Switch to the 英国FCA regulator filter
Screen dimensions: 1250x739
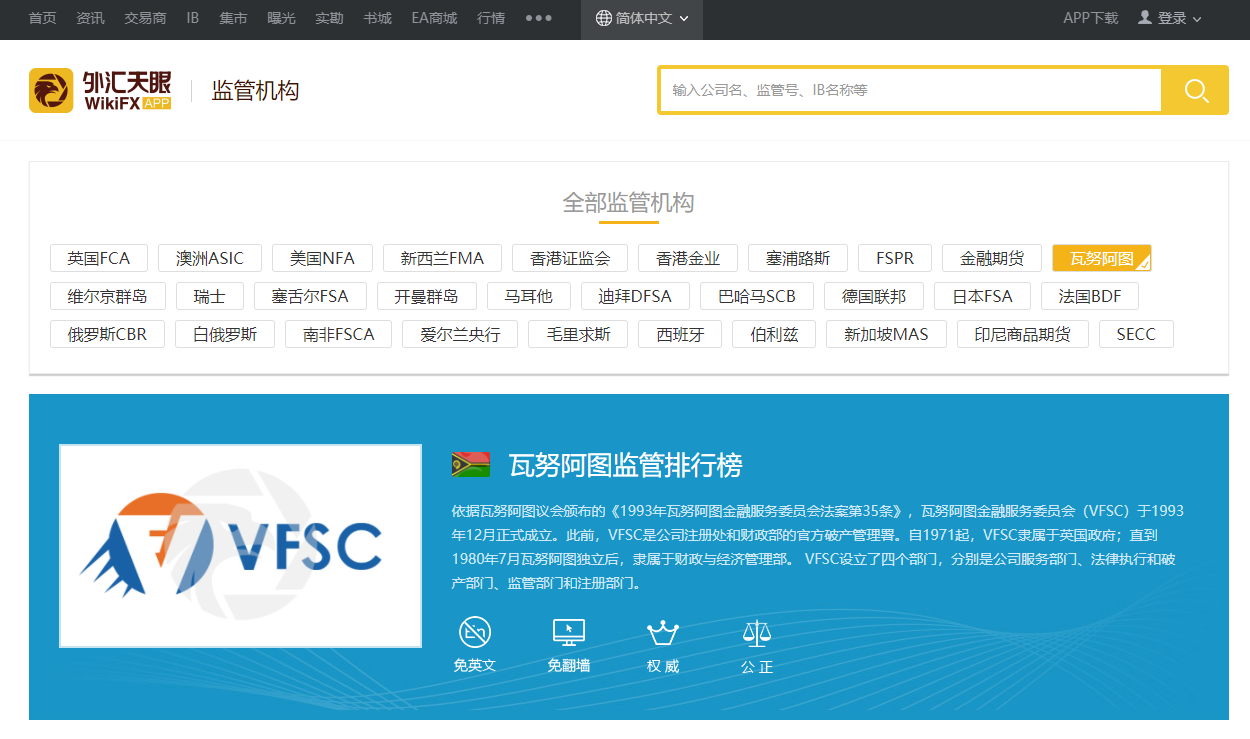tap(98, 257)
